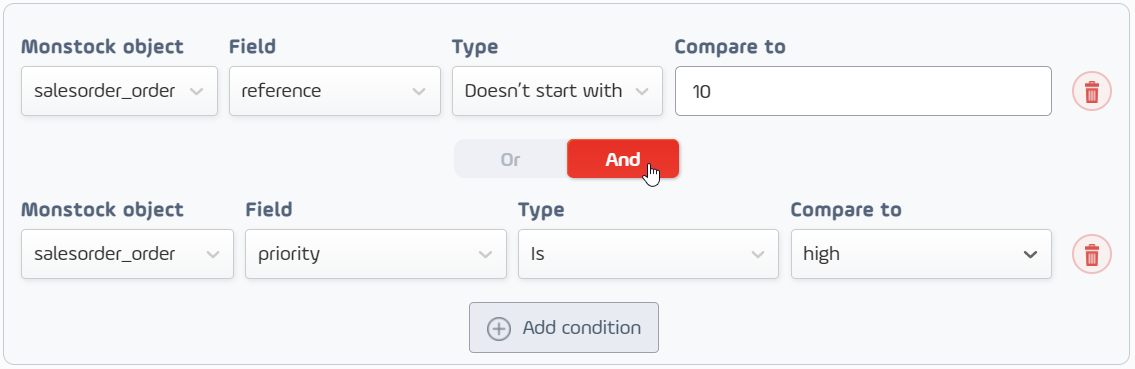Open second row's salesorder_order object dropdown
1135x369 pixels.
point(127,254)
